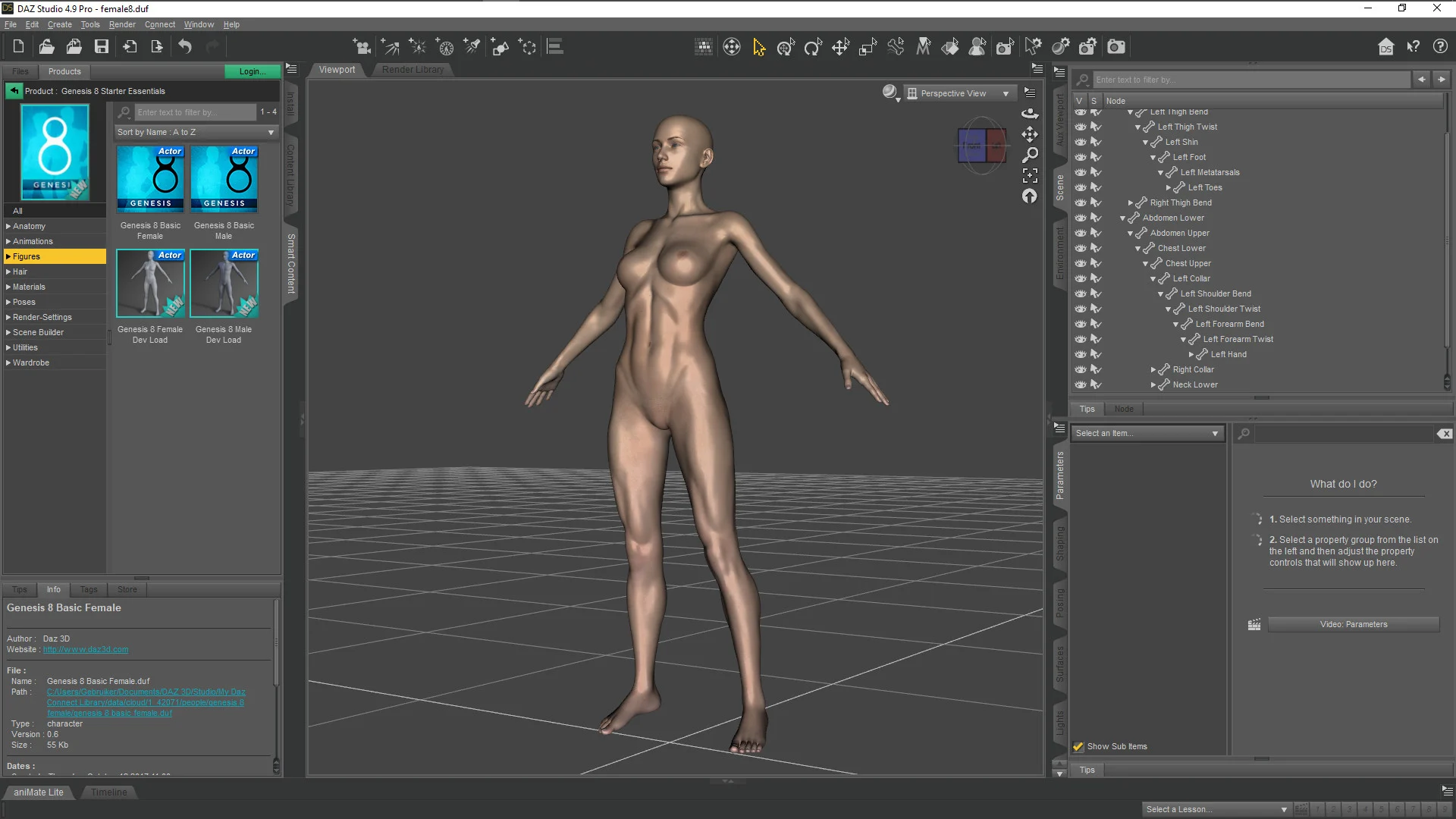Create a new point light
The image size is (1456, 819).
click(417, 47)
